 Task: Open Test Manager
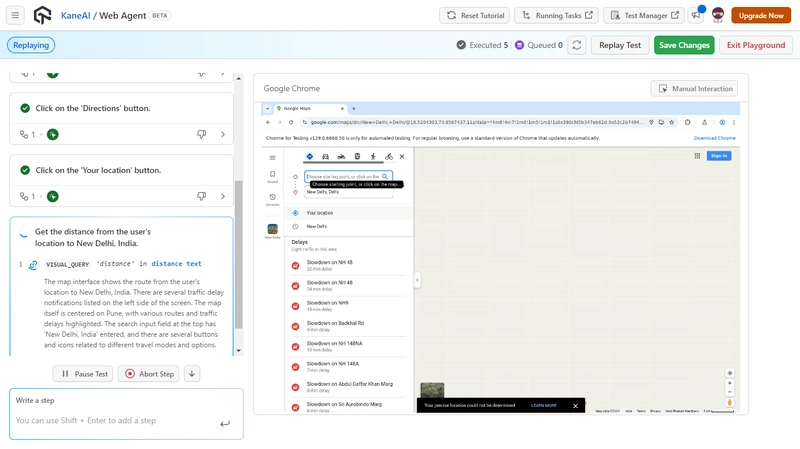pos(645,15)
